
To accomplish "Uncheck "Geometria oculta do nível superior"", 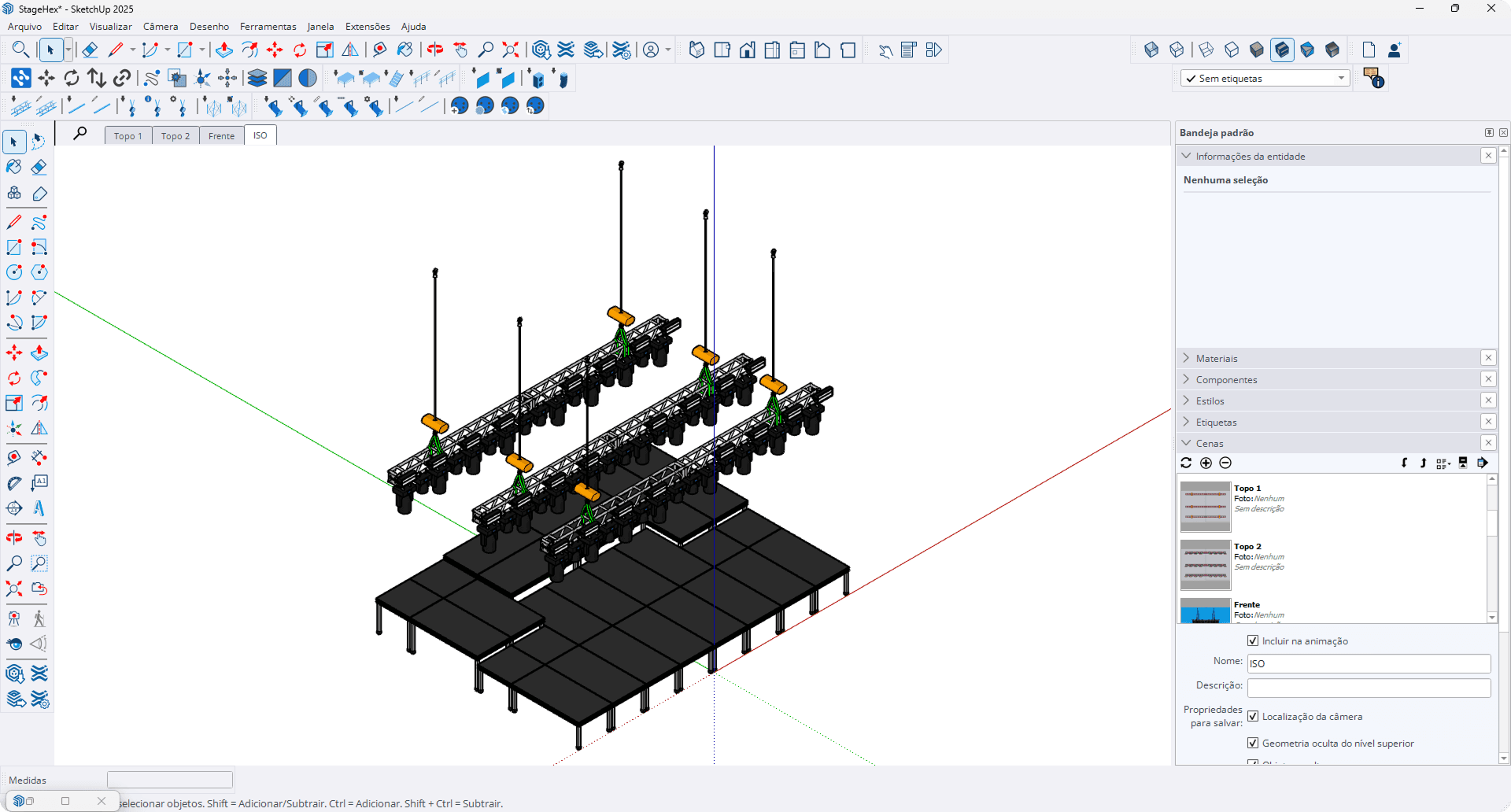I will 1253,743.
